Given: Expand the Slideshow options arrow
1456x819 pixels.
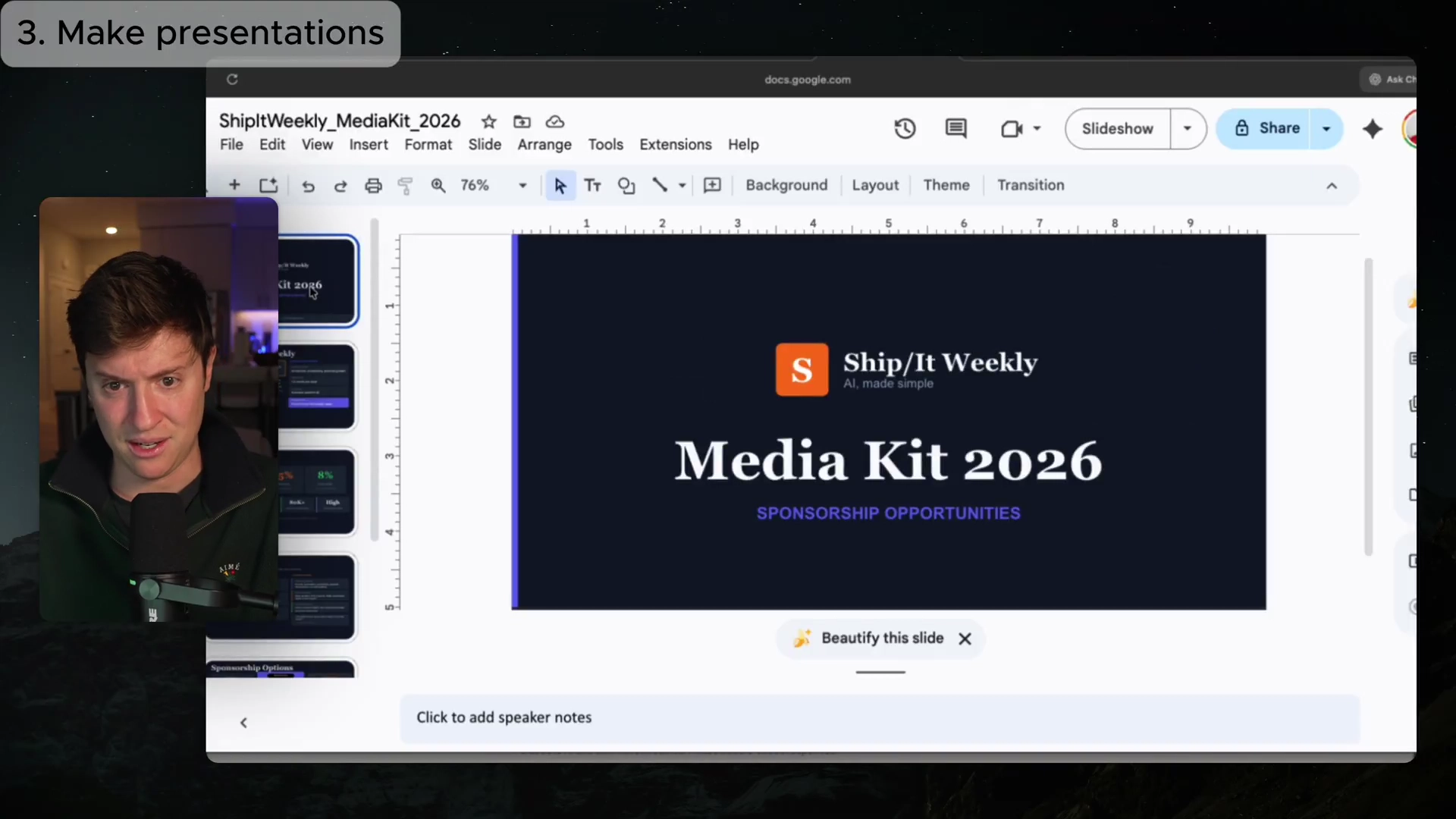Looking at the screenshot, I should click(x=1188, y=129).
